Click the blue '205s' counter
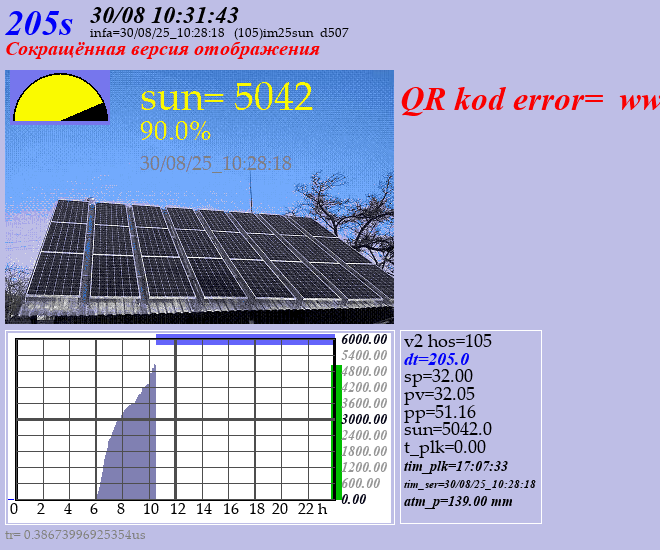Image resolution: width=660 pixels, height=550 pixels. (39, 23)
